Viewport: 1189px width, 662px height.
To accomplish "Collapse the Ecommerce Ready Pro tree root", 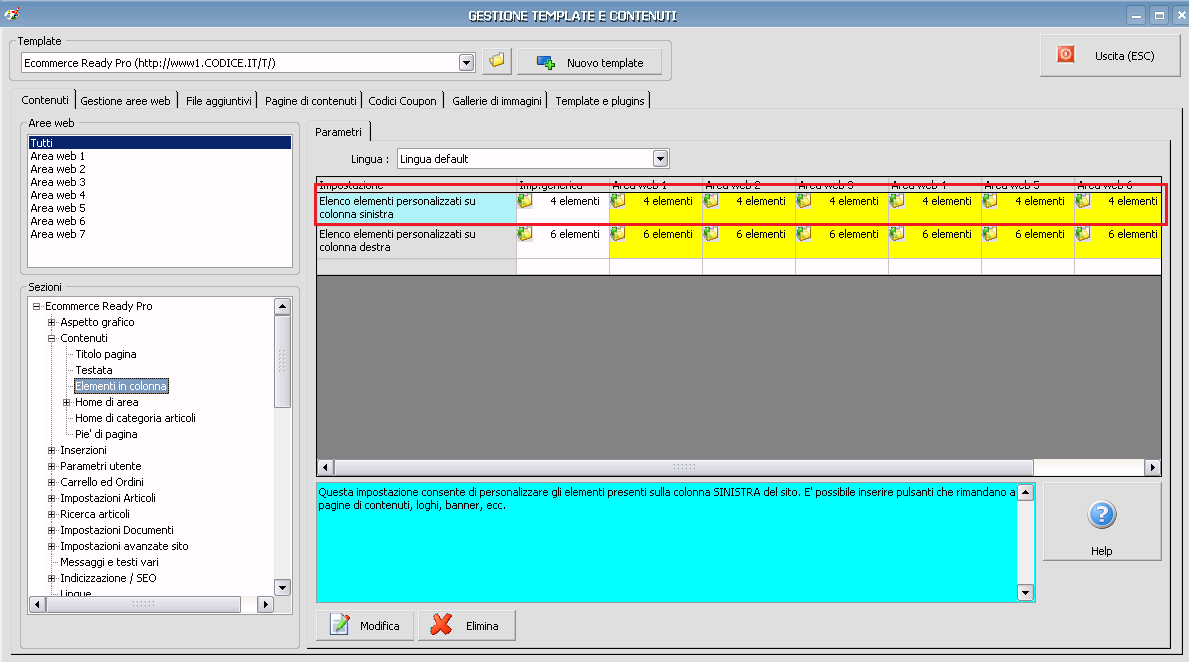I will click(x=36, y=306).
